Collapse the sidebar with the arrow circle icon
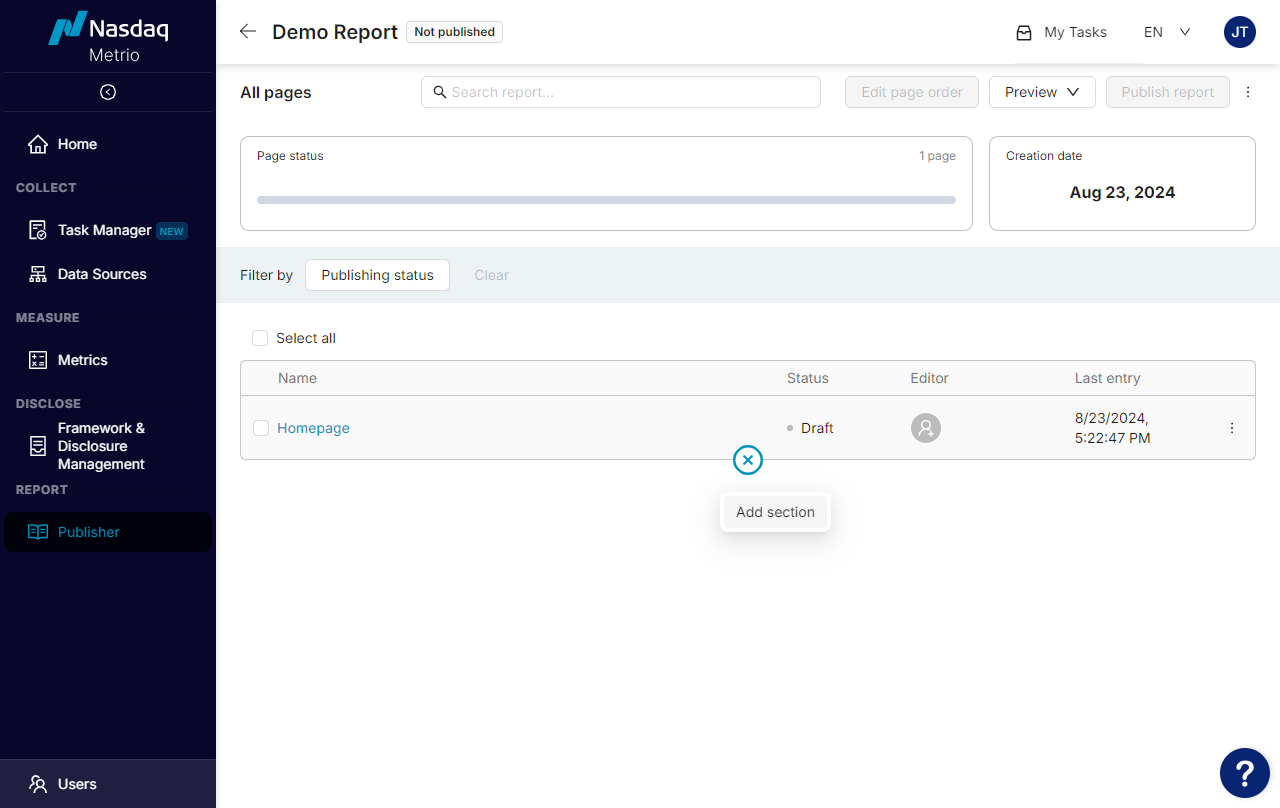This screenshot has width=1280, height=808. point(108,92)
